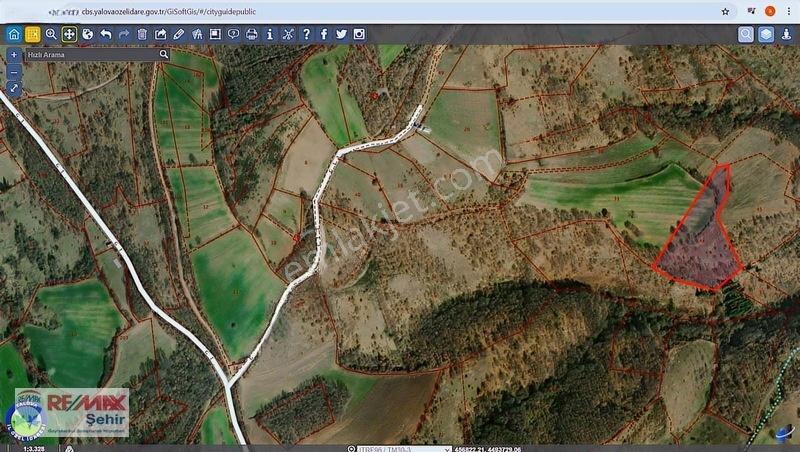This screenshot has width=800, height=452.
Task: Click the location pin icon in status bar
Action: pos(351,449)
